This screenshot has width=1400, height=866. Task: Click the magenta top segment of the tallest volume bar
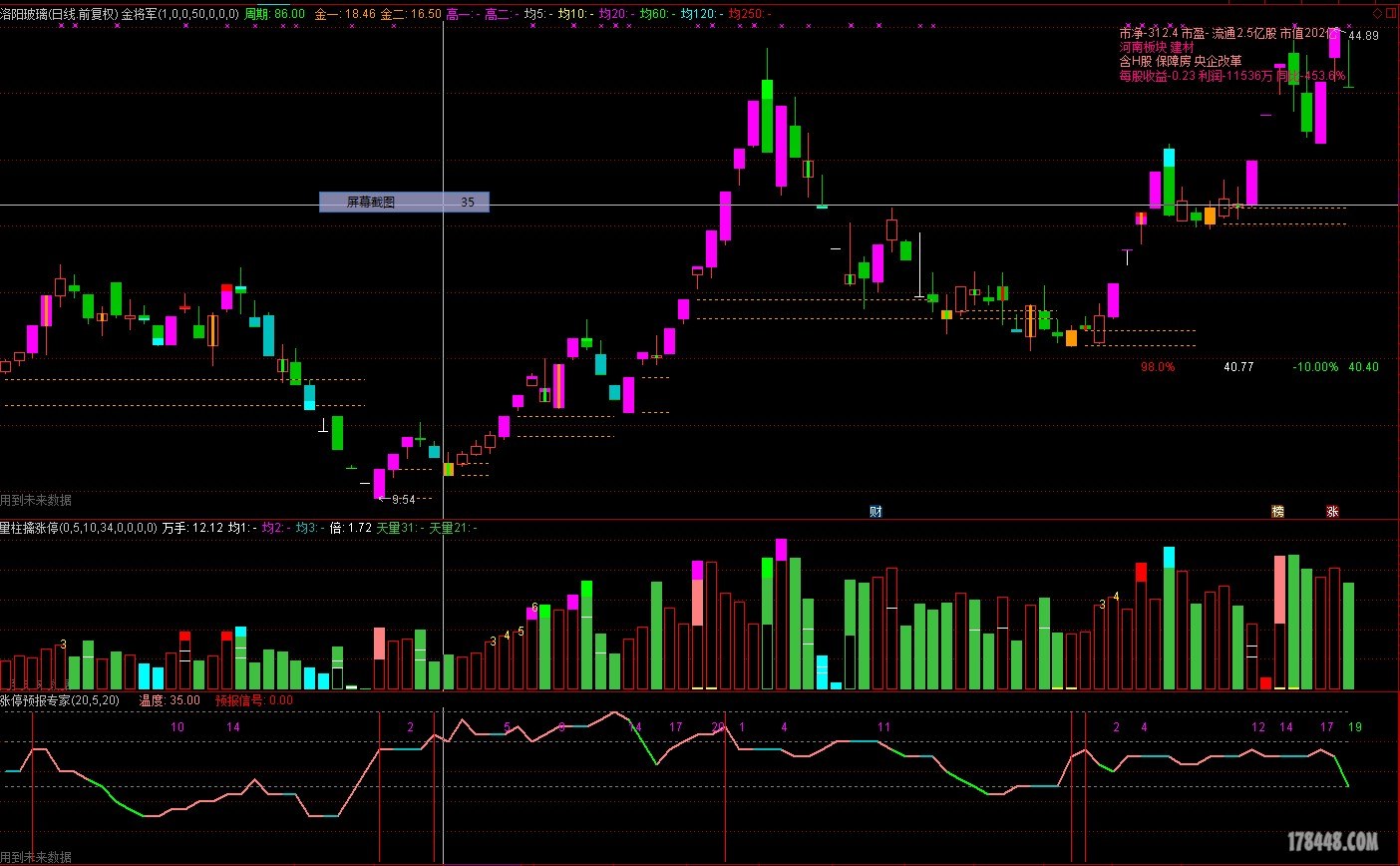click(x=781, y=549)
